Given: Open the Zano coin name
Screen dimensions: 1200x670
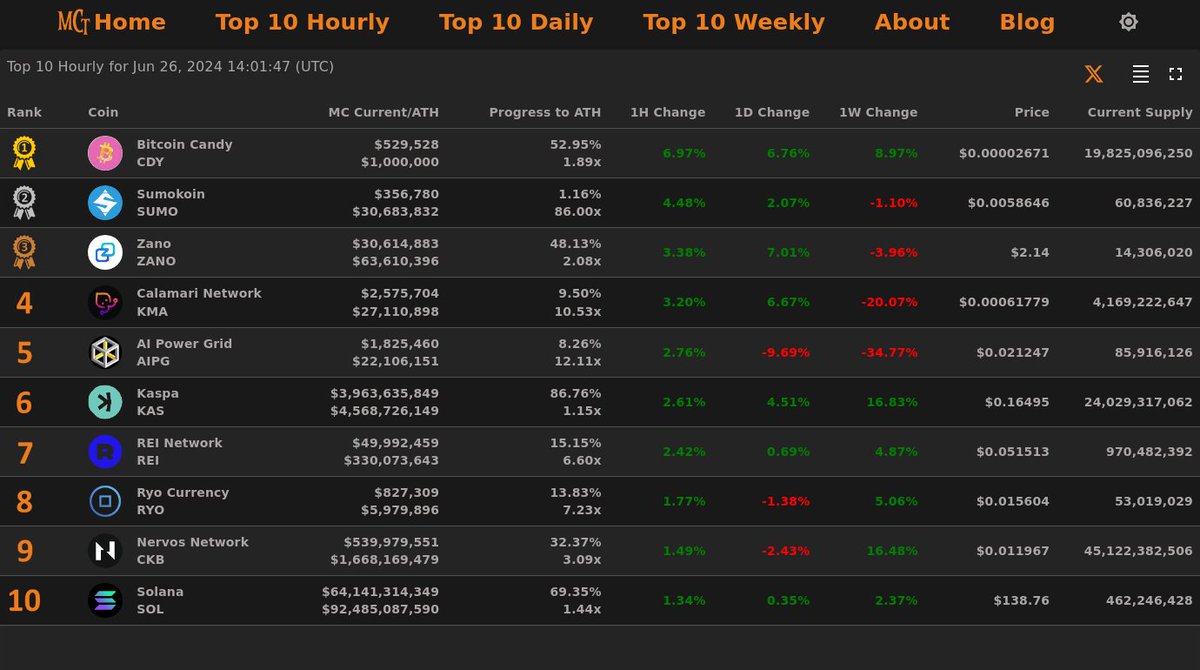Looking at the screenshot, I should (154, 243).
